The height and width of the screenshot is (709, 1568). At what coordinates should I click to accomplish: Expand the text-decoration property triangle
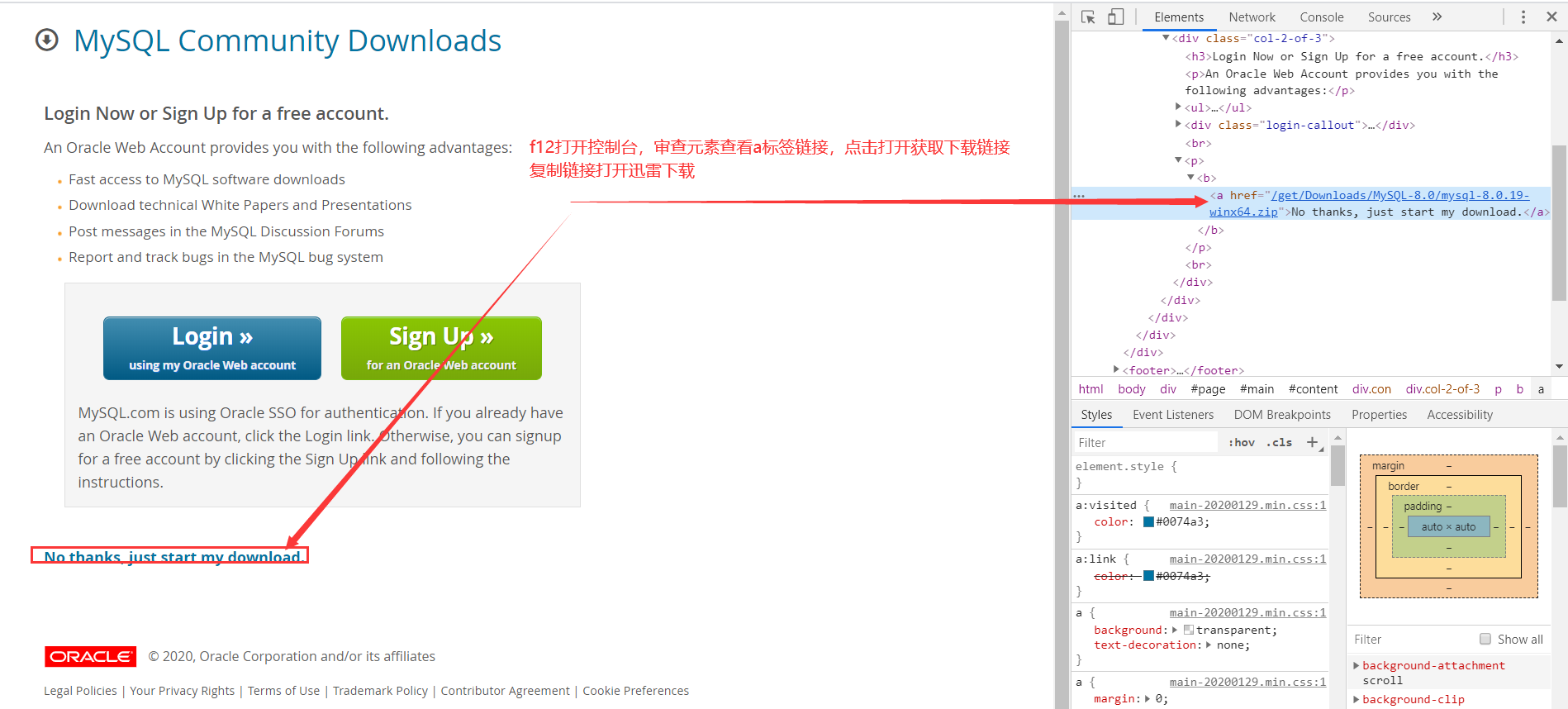pos(1209,645)
